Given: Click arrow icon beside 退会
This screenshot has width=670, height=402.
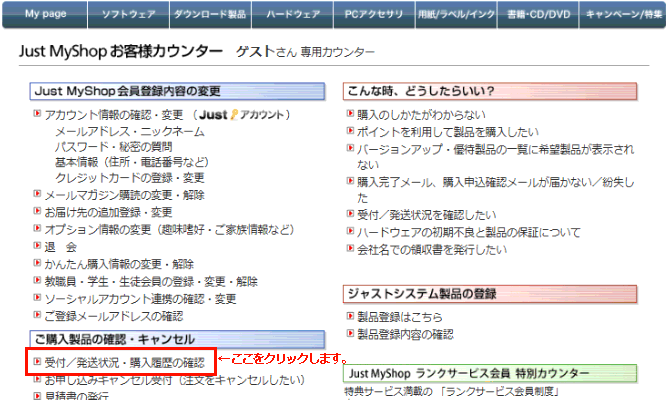Looking at the screenshot, I should (x=37, y=245).
